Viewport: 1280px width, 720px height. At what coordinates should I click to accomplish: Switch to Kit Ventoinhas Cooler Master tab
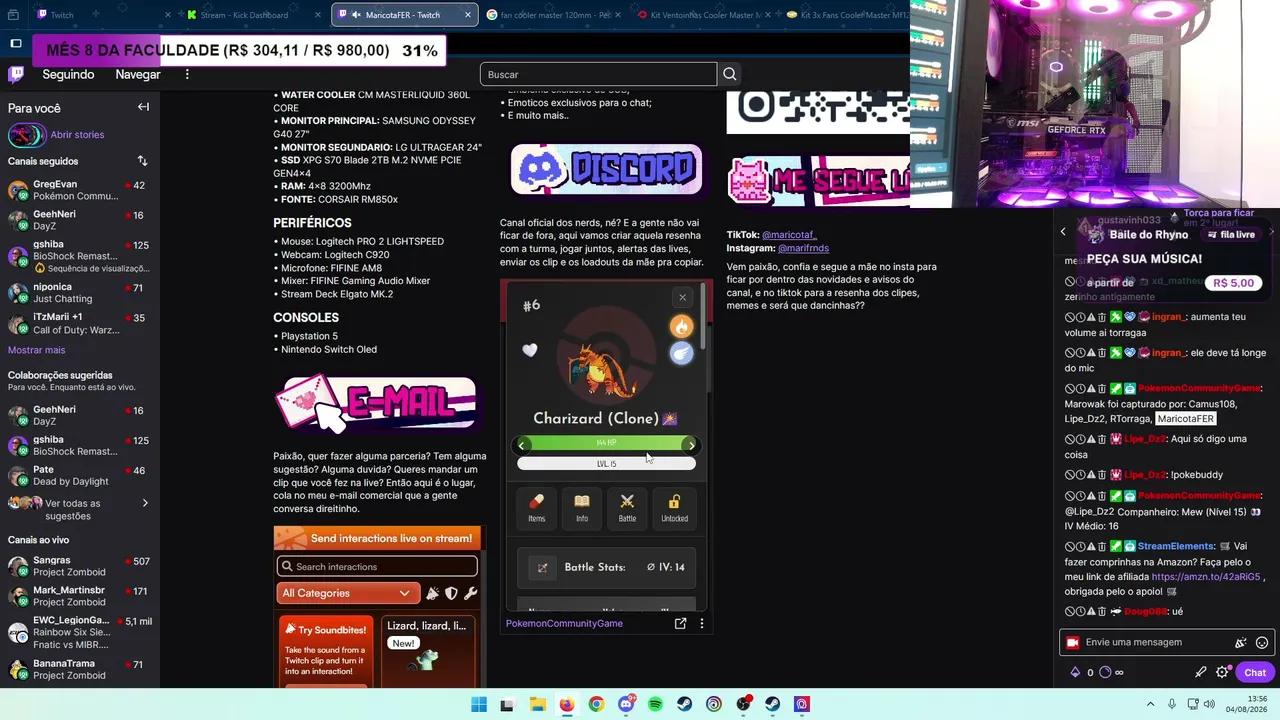pos(704,15)
